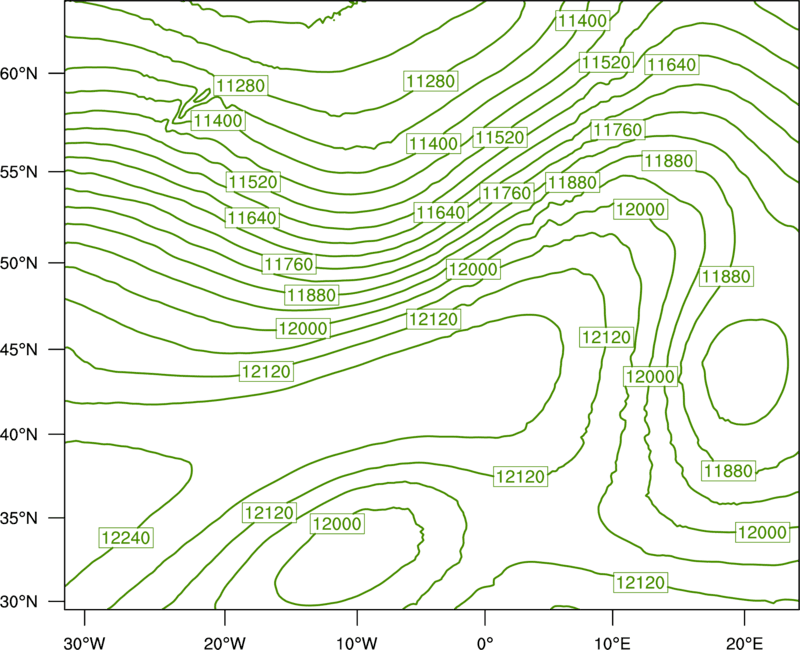Click the 50°N latitude tick label
This screenshot has width=800, height=650.
click(19, 264)
